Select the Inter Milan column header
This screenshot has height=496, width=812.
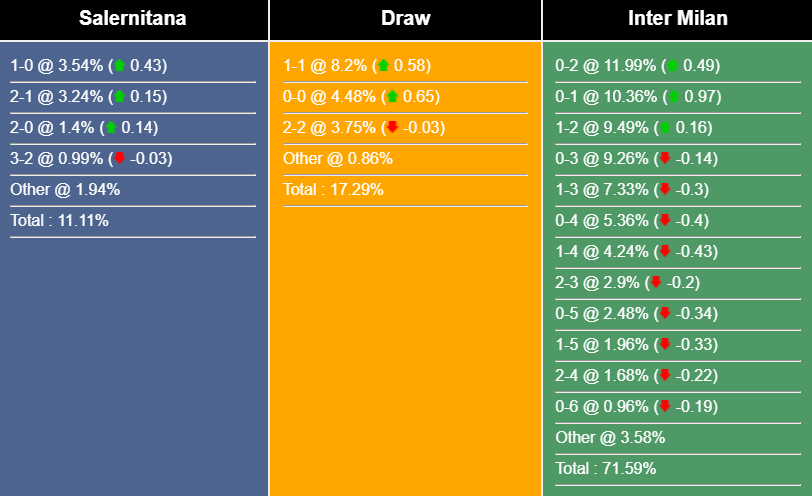[x=677, y=19]
